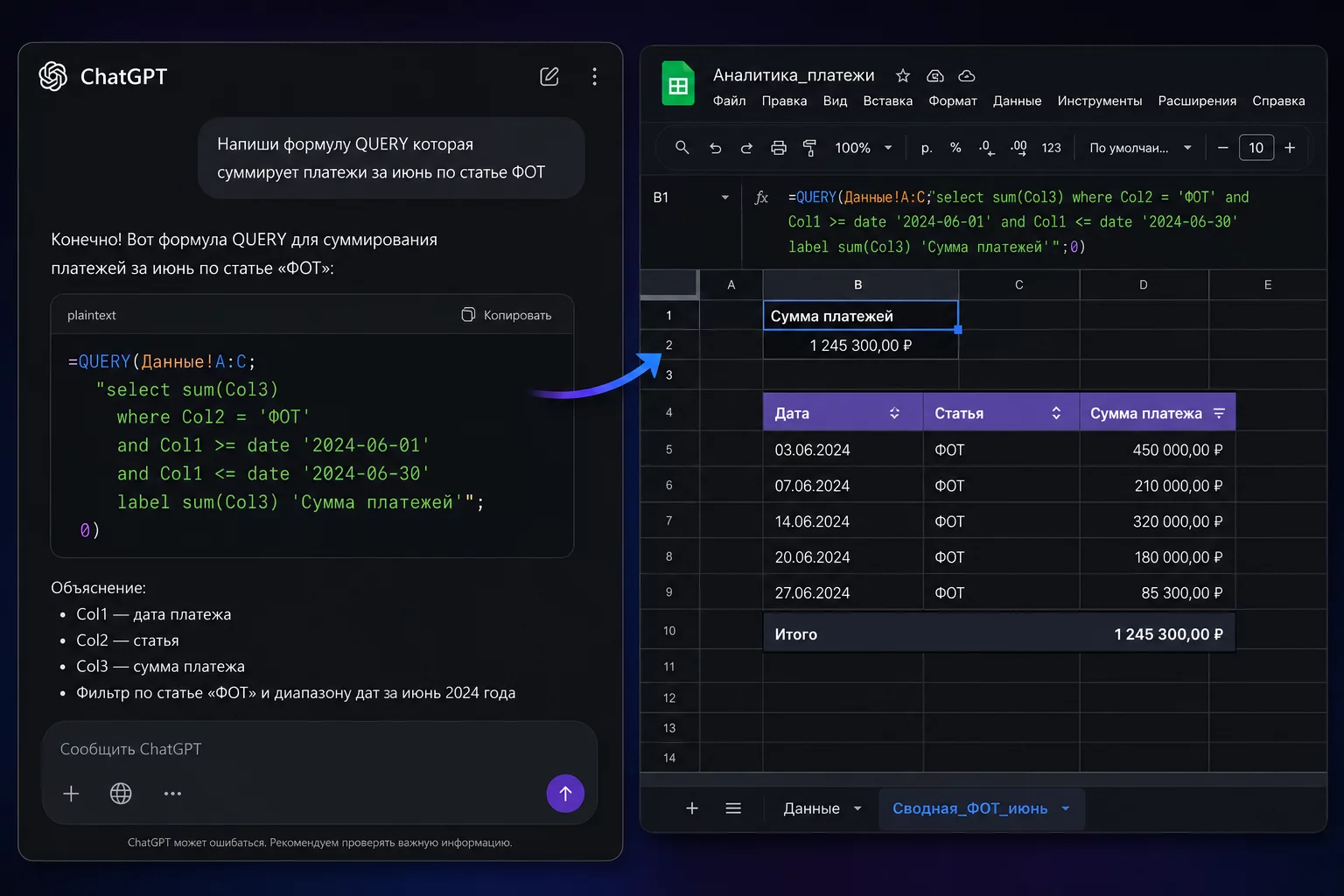Decrease font size with minus
Image resolution: width=1344 pixels, height=896 pixels.
1222,148
